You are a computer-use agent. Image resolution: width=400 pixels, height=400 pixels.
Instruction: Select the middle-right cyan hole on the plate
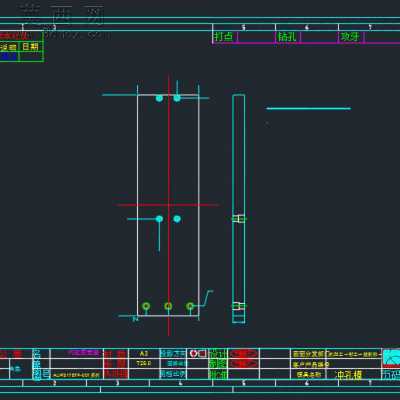pyautogui.click(x=177, y=219)
